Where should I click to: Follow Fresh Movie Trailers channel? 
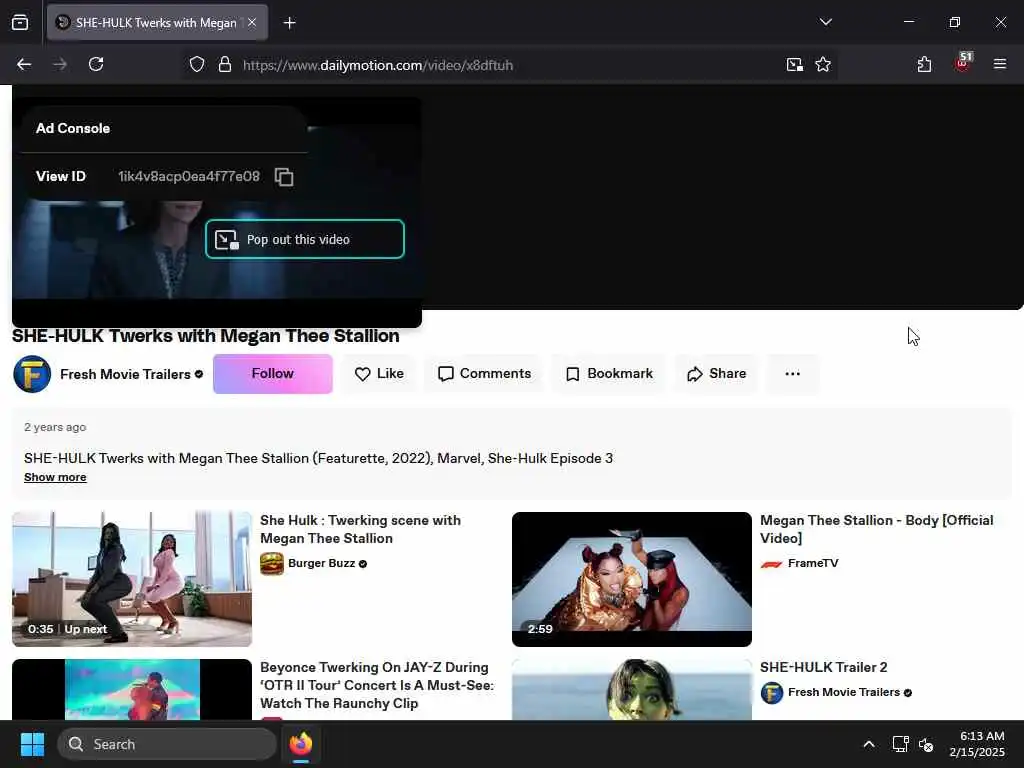point(272,374)
